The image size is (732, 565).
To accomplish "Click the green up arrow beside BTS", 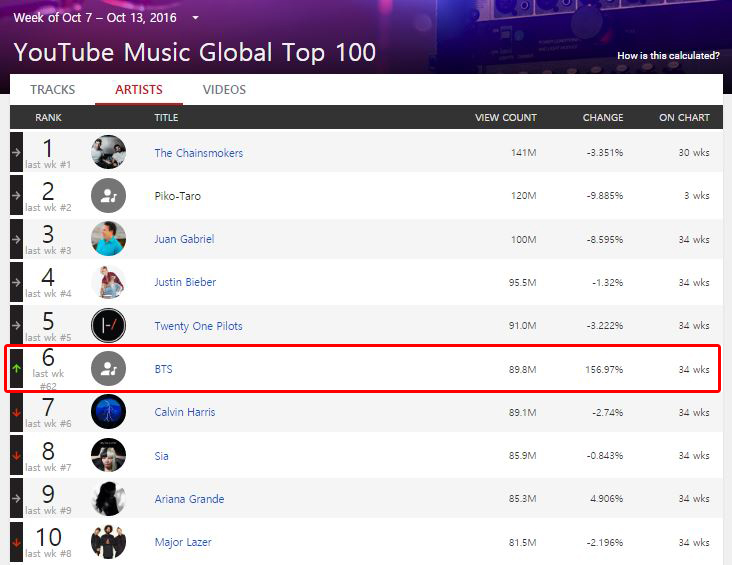I will click(16, 368).
